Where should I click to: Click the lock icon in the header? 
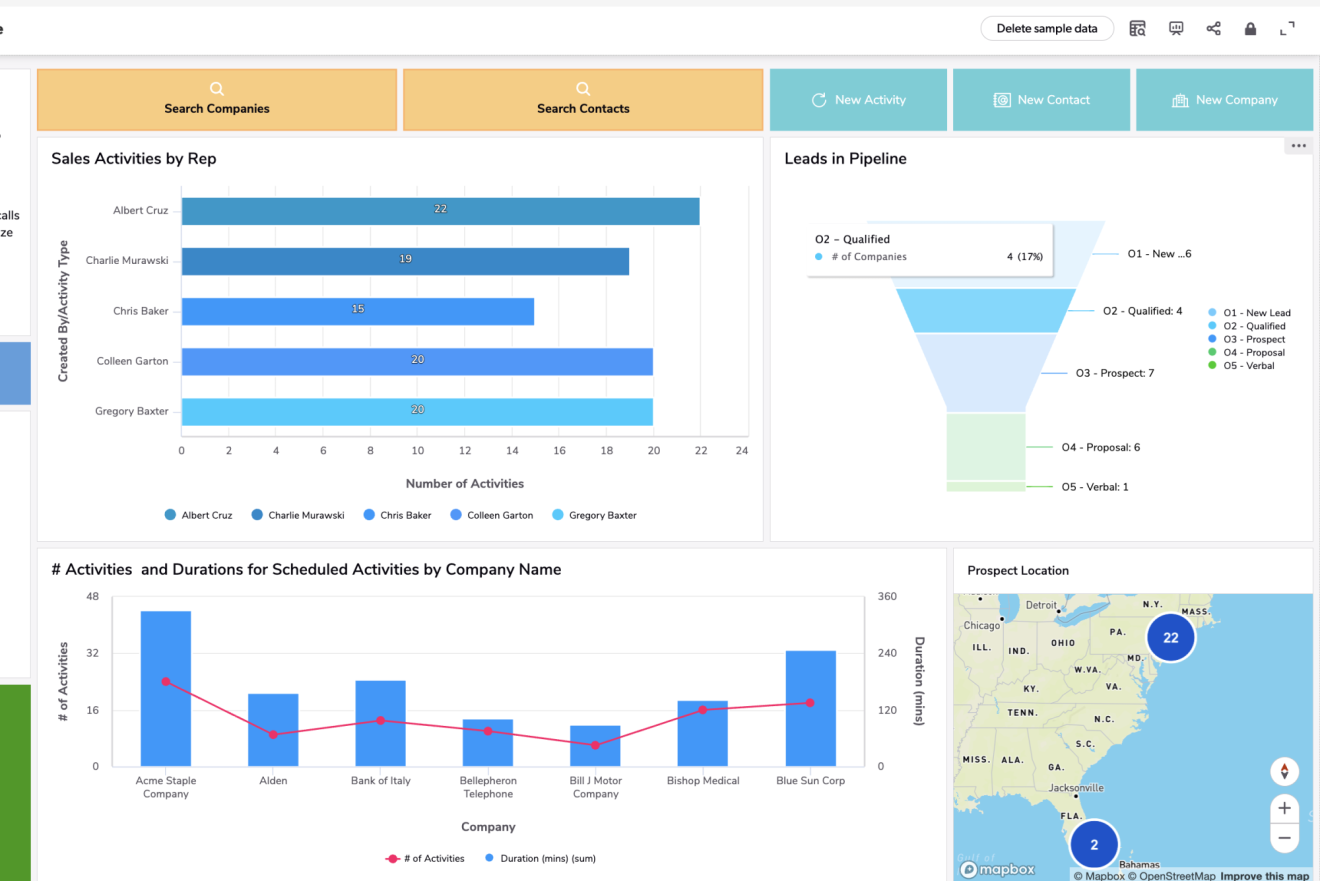pos(1250,29)
